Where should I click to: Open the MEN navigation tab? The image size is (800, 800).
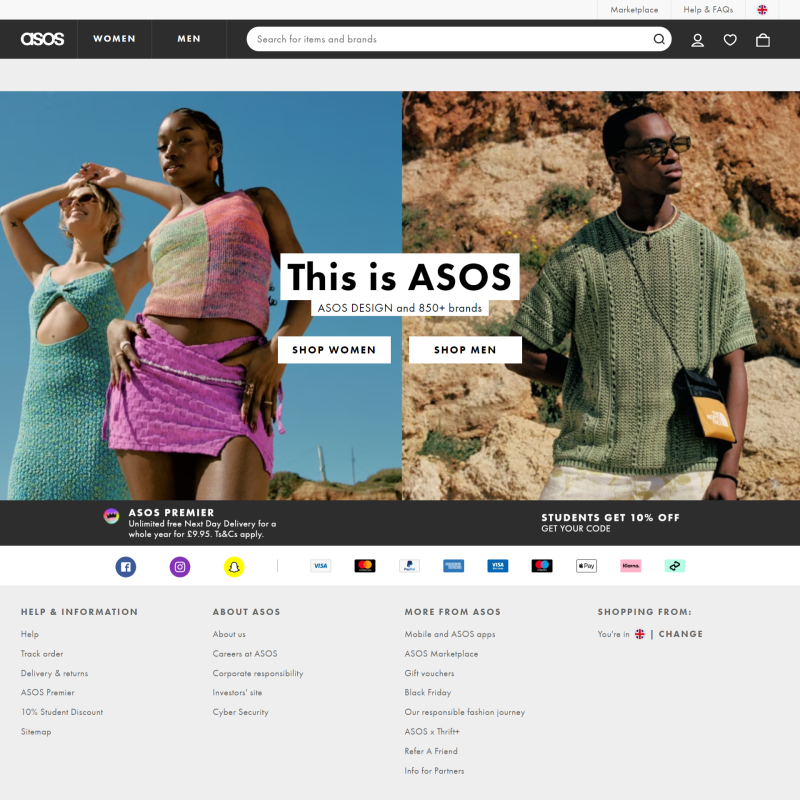pos(189,39)
